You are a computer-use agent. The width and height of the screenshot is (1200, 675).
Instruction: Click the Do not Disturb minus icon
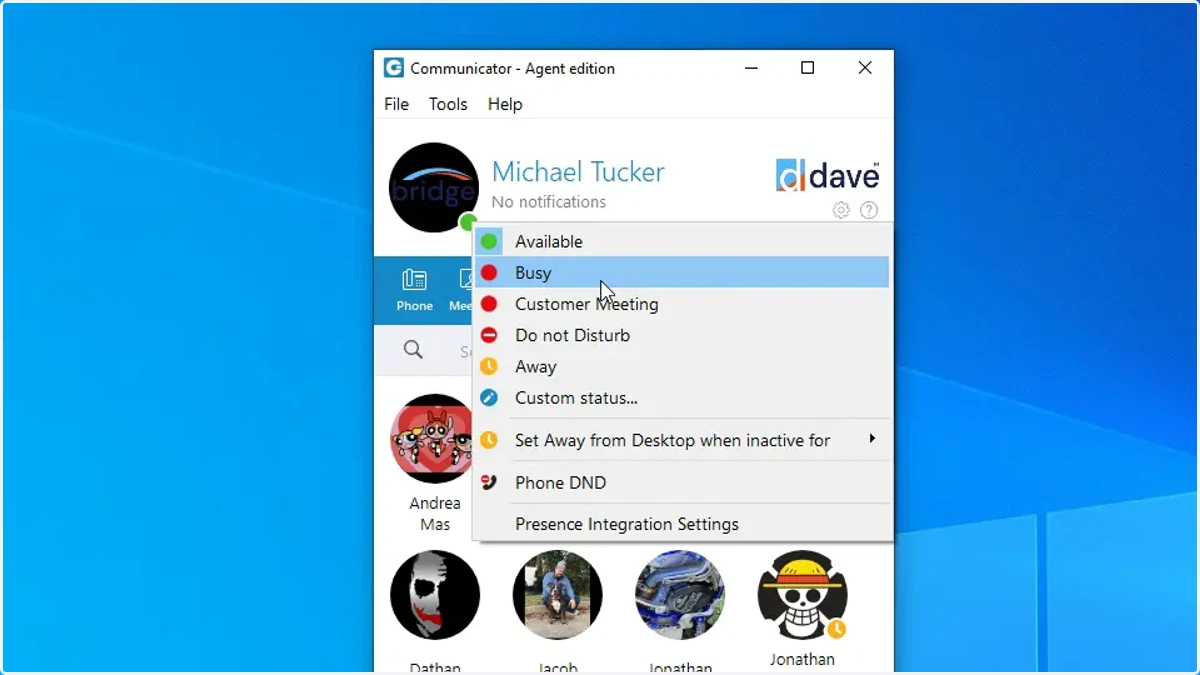coord(489,335)
